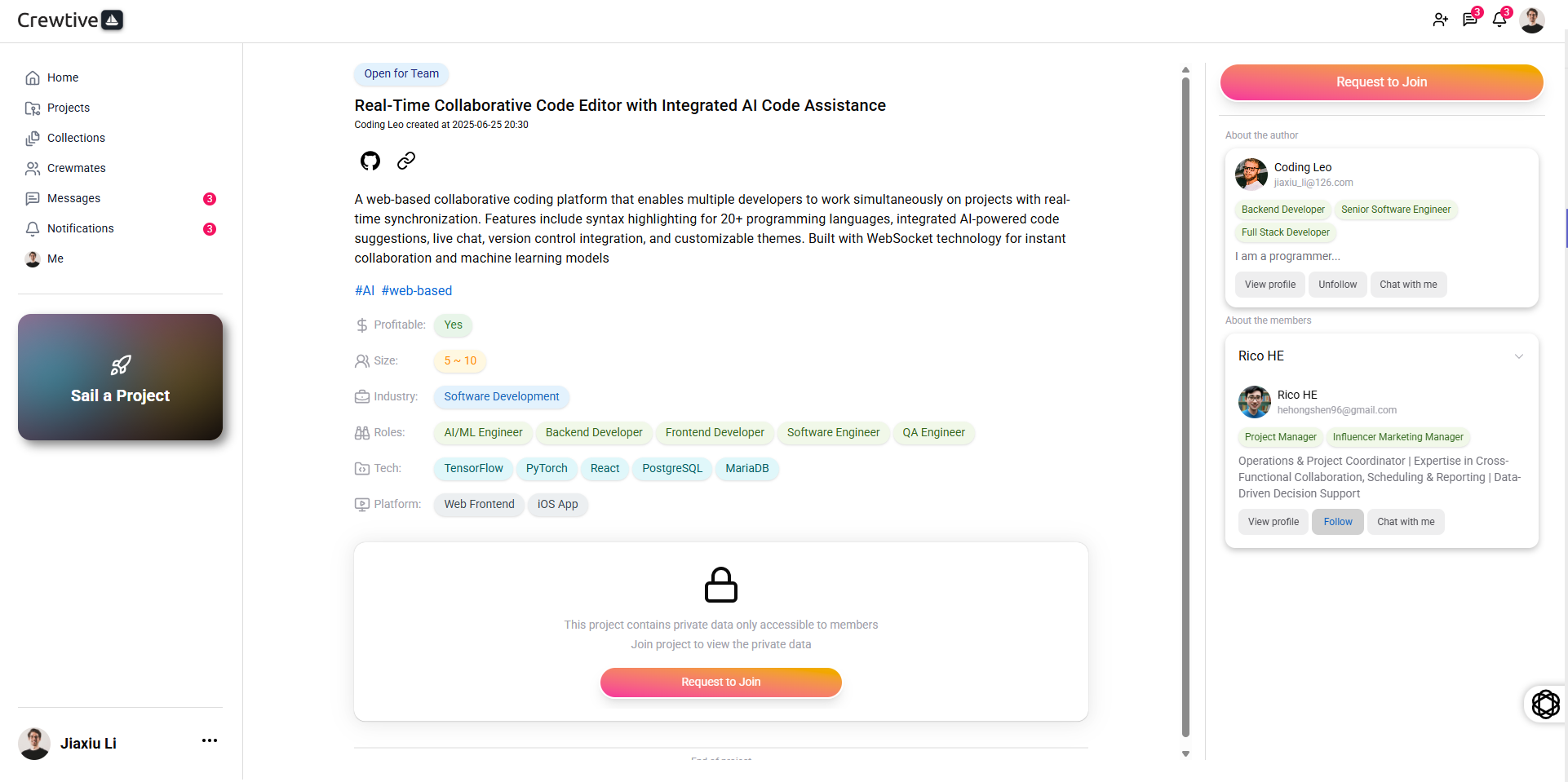This screenshot has height=782, width=1568.
Task: Click the Sail a Project card
Action: [120, 377]
